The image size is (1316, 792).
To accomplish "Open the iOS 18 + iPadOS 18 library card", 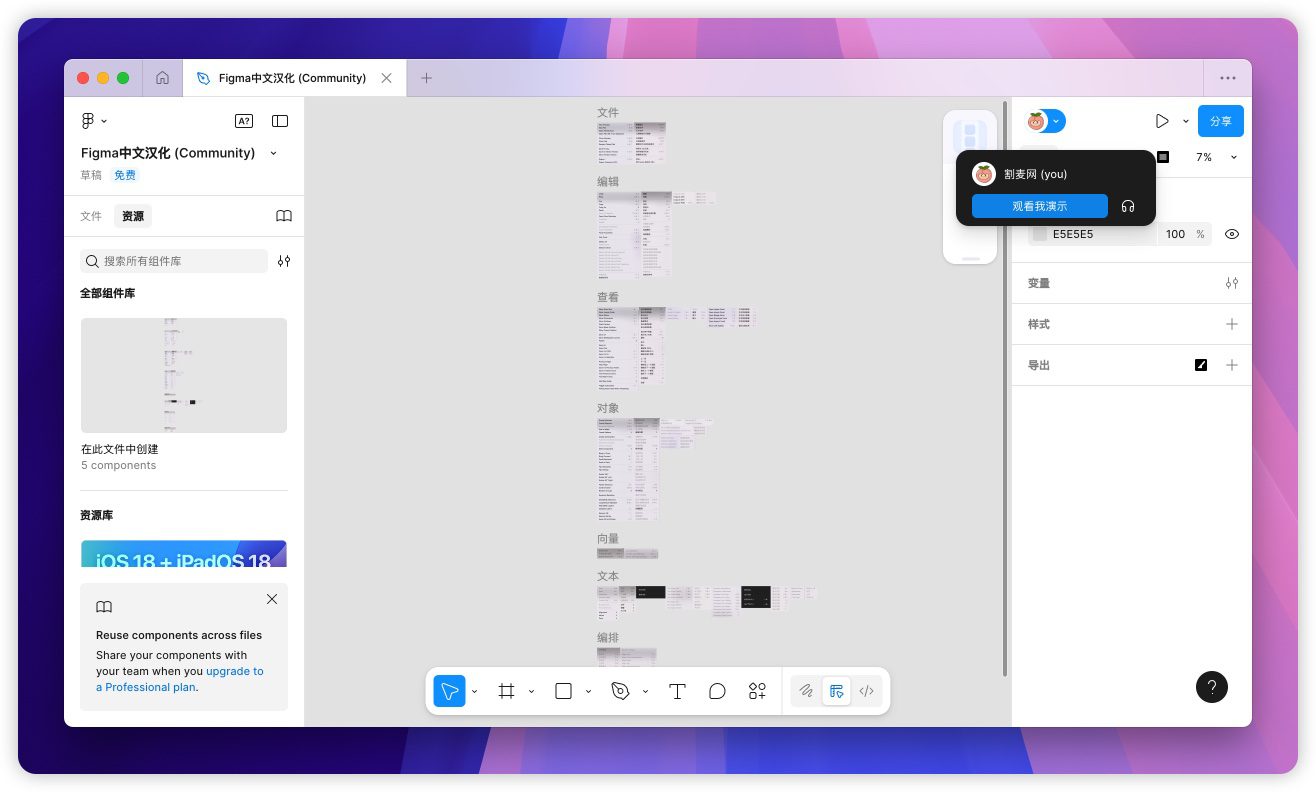I will point(184,554).
